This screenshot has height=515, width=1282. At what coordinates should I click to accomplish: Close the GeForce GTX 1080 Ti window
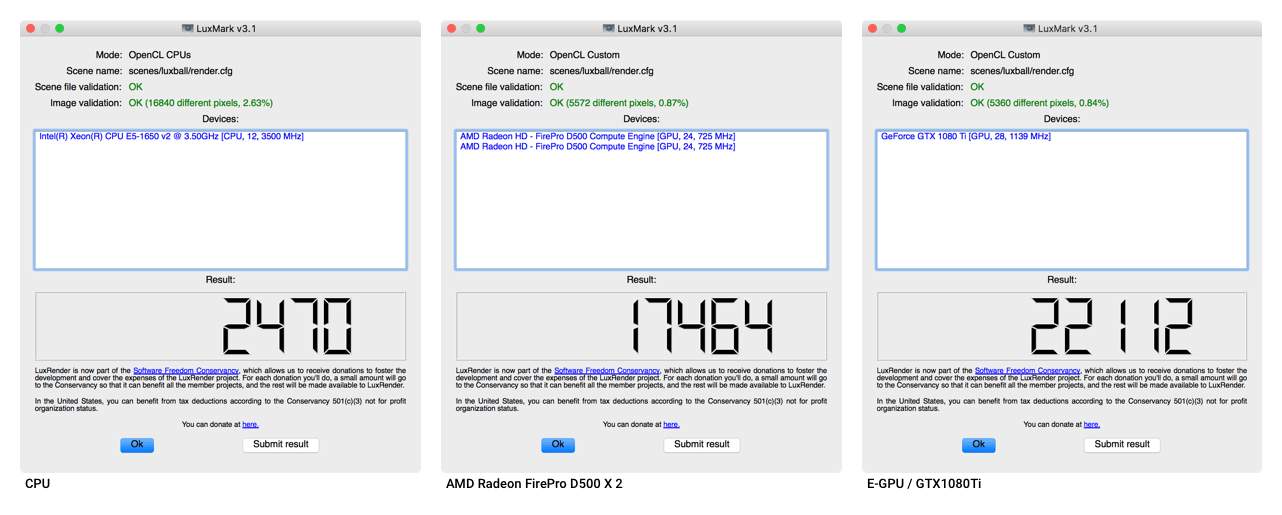coord(874,29)
